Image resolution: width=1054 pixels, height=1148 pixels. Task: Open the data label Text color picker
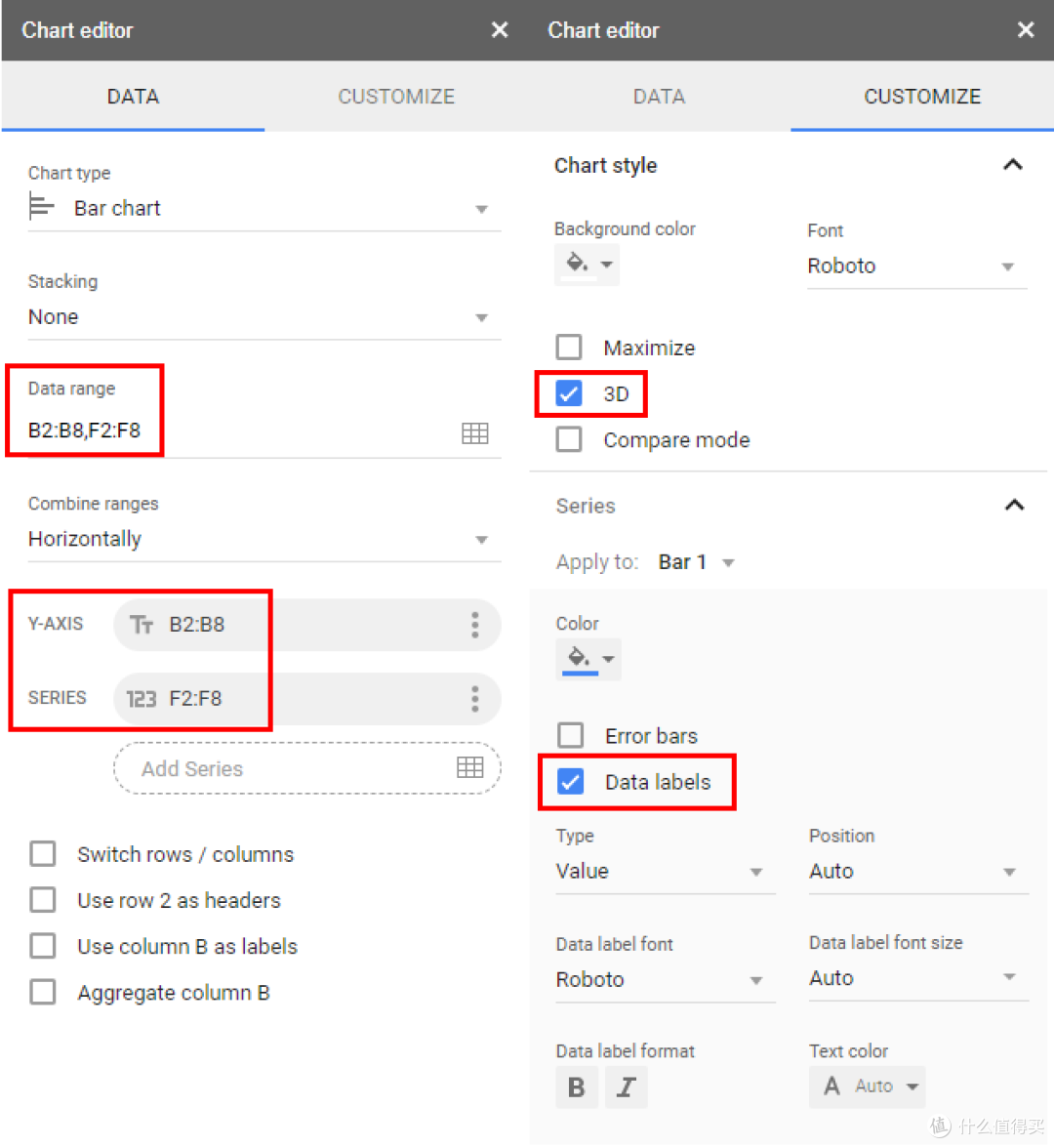pos(868,1086)
